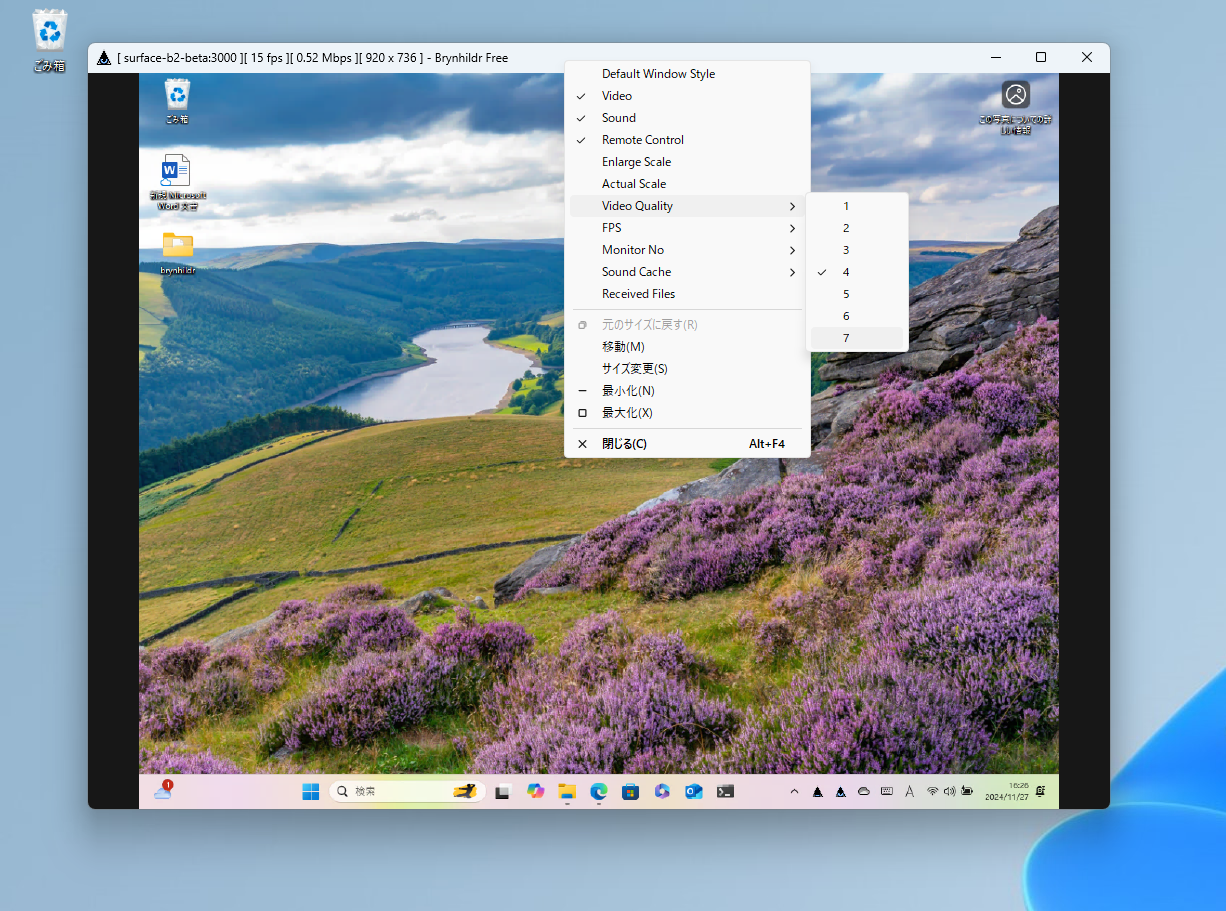Open the Word document icon on remote desktop
This screenshot has width=1226, height=911.
tap(177, 181)
